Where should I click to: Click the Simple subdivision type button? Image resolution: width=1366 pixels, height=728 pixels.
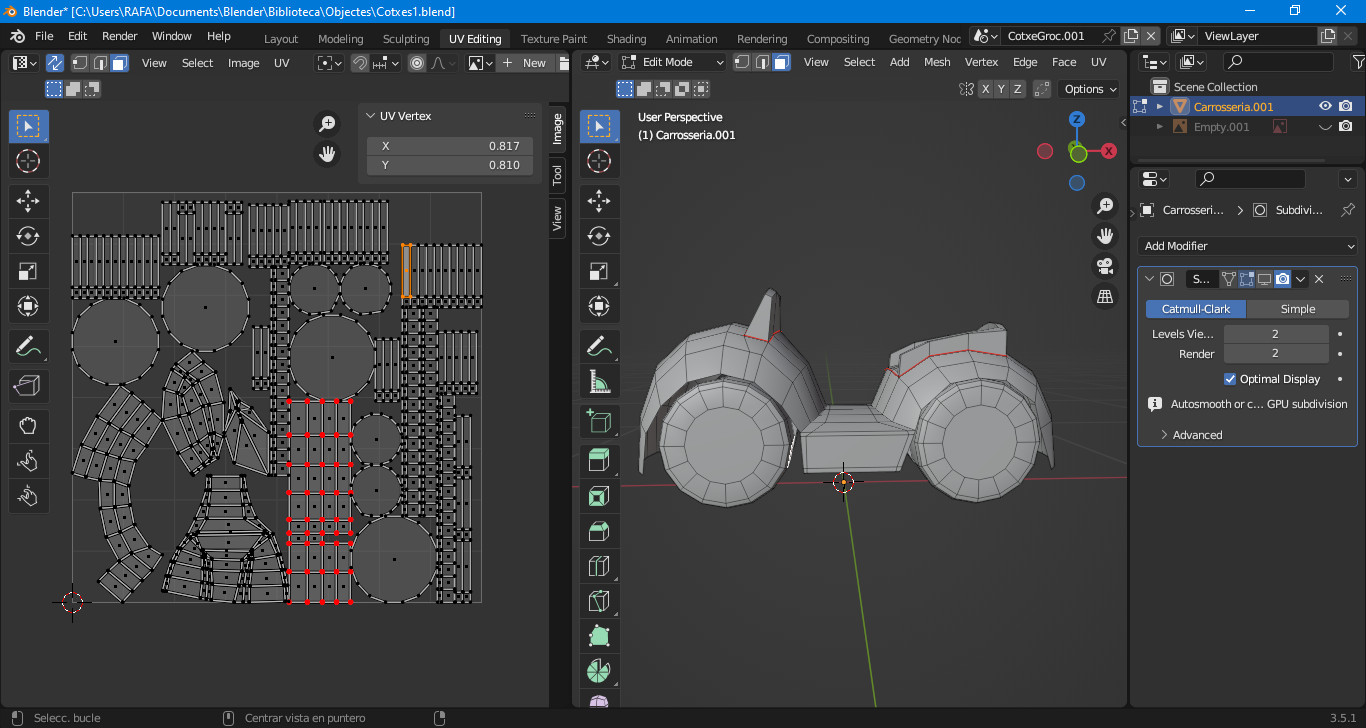click(1297, 309)
